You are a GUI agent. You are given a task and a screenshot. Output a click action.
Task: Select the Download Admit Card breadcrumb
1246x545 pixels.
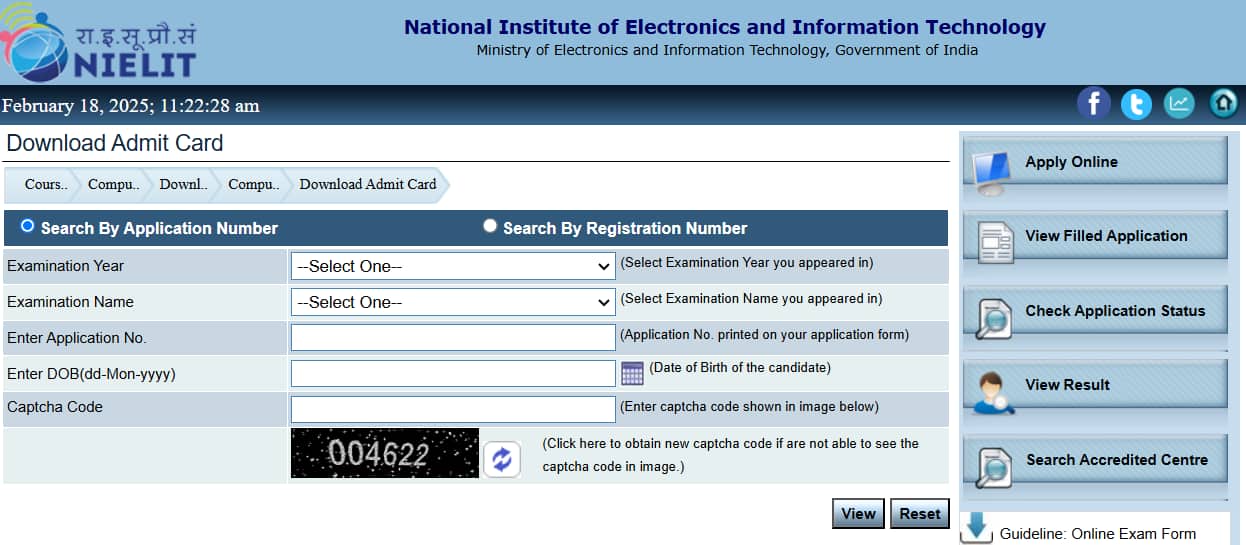click(x=368, y=184)
